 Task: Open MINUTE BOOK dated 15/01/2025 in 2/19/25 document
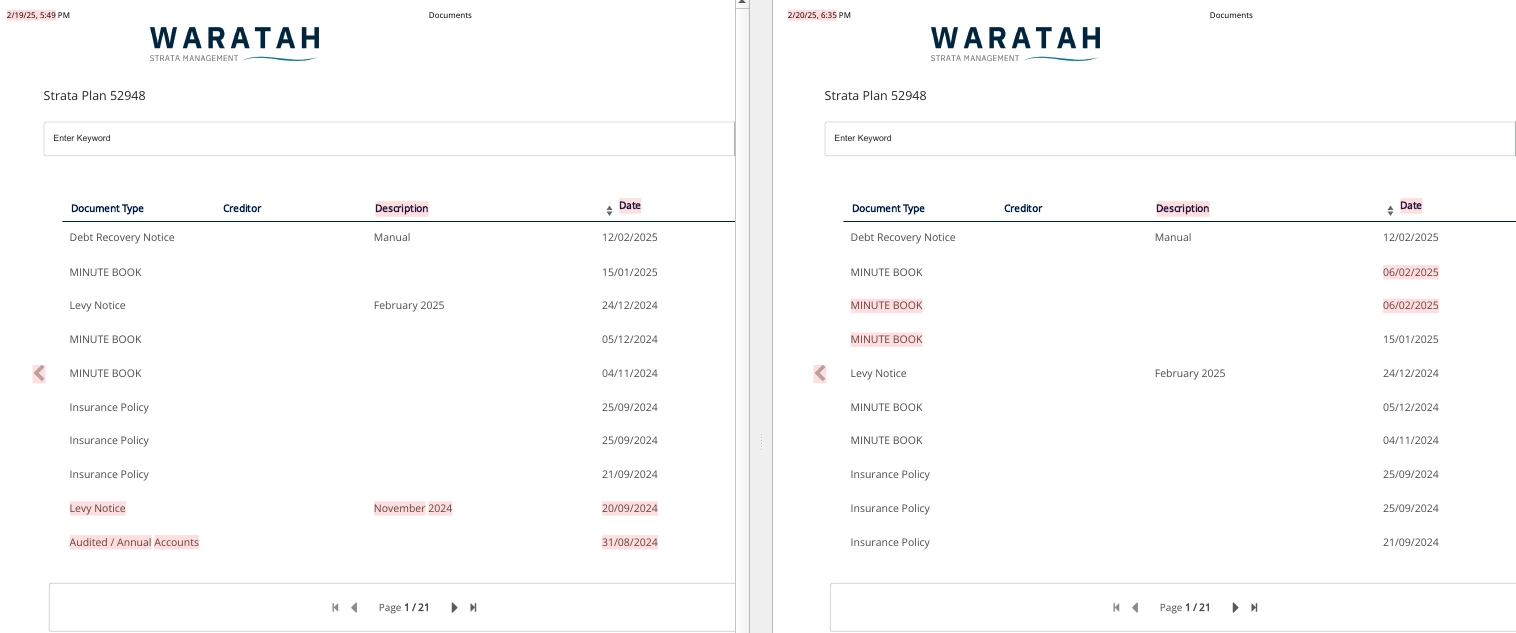coord(105,272)
